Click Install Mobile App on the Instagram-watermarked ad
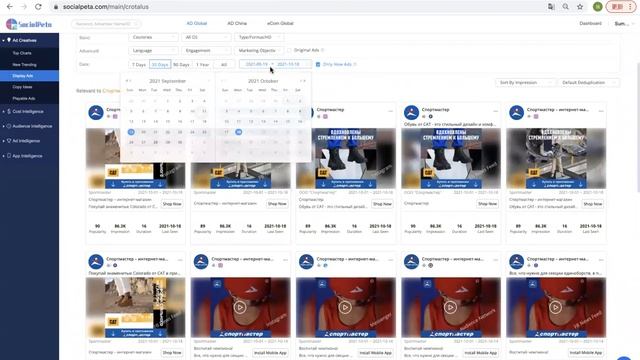 tap(270, 353)
